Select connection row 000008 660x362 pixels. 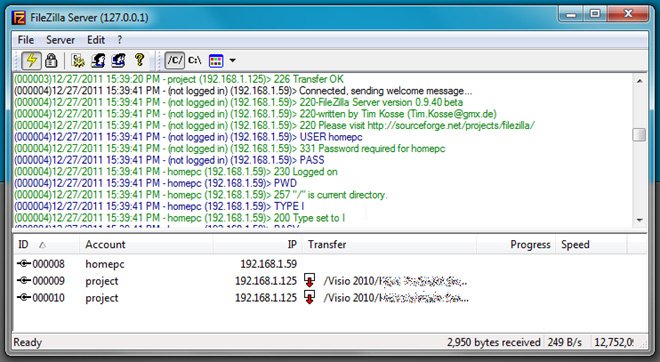[330, 264]
